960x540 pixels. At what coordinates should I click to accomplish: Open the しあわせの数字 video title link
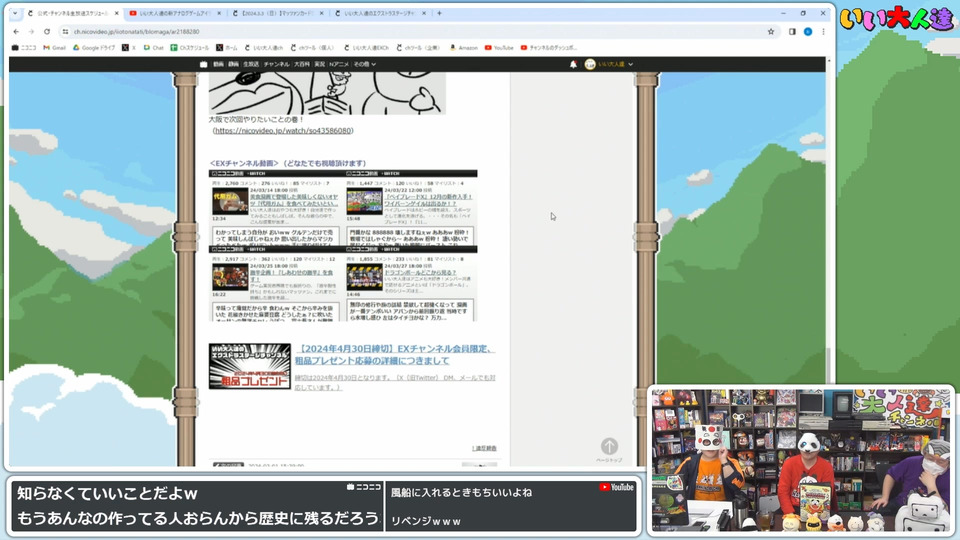click(291, 276)
